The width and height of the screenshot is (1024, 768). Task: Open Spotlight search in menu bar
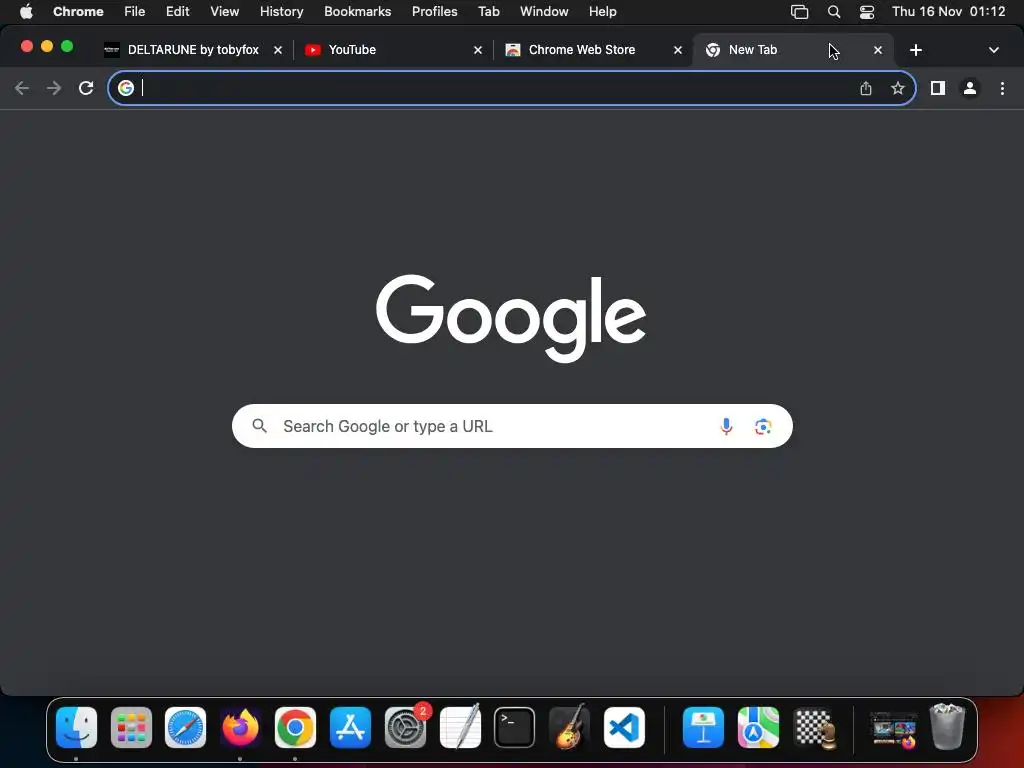point(833,12)
